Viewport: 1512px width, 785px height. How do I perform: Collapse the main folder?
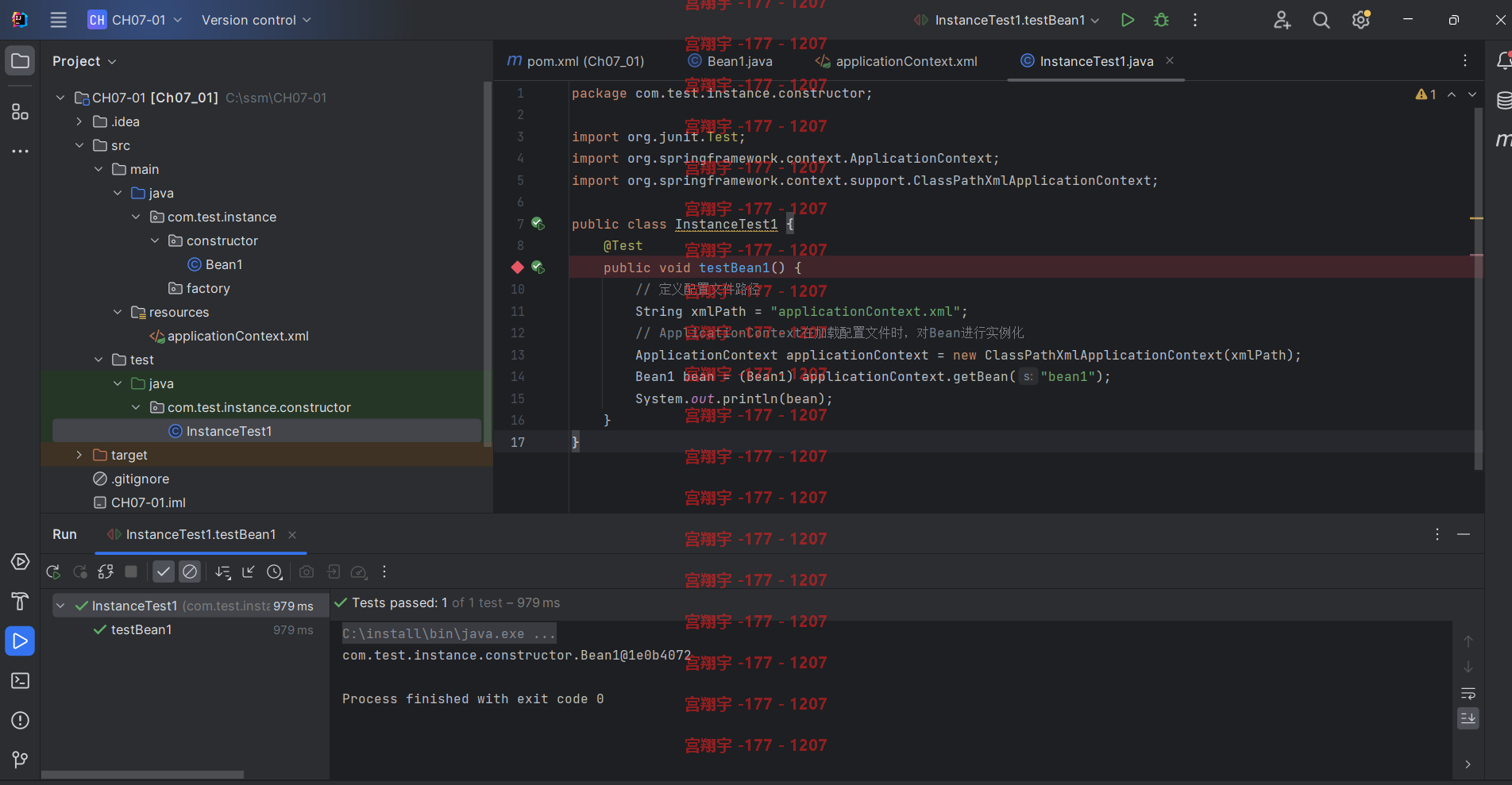pyautogui.click(x=98, y=169)
